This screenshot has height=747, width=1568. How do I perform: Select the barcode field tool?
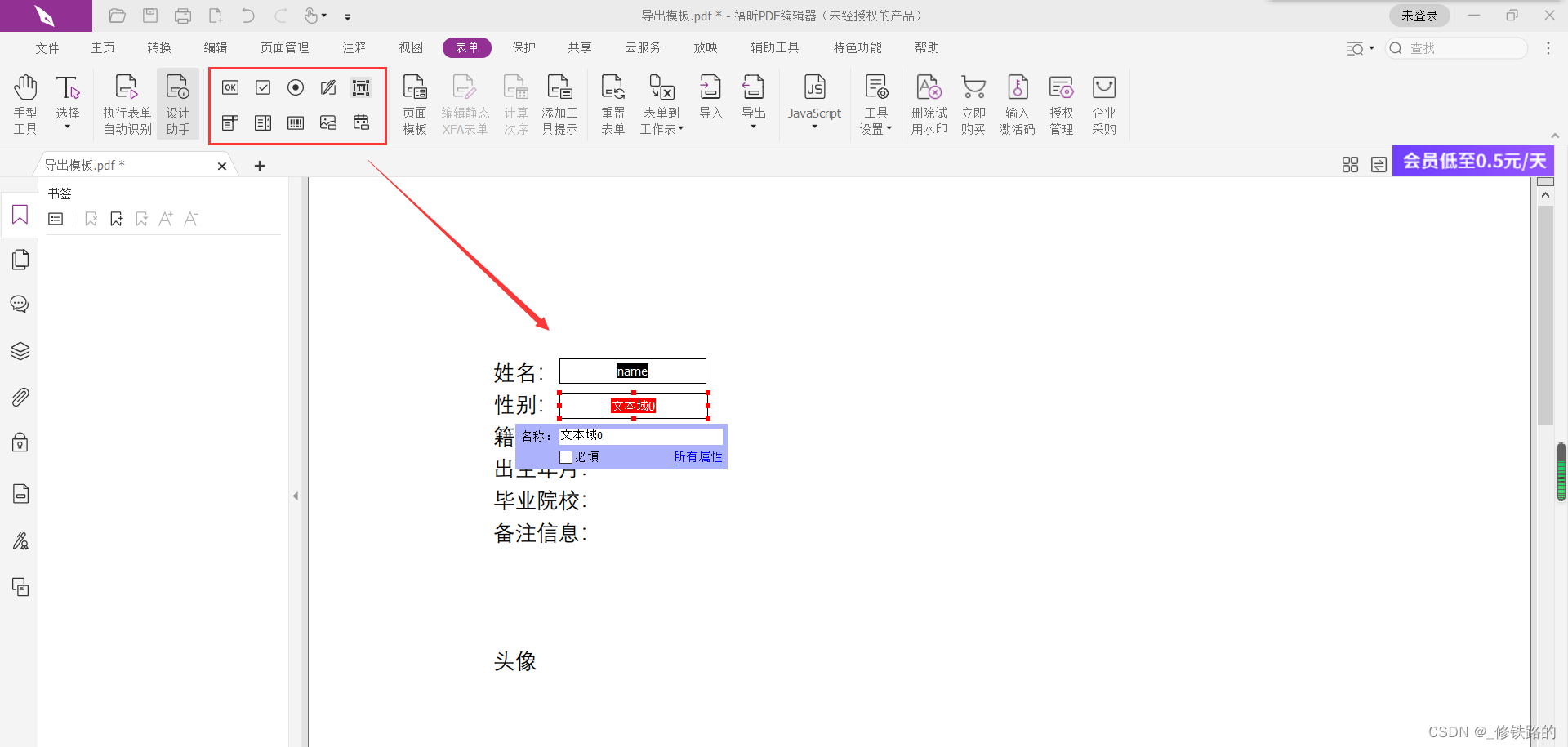[295, 122]
